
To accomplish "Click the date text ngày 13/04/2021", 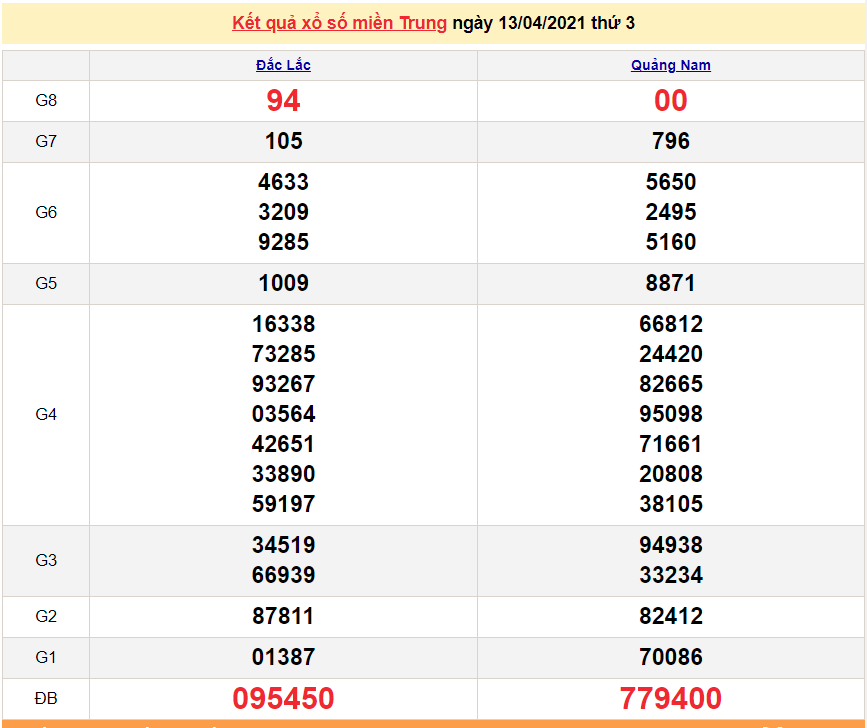I will (x=518, y=23).
